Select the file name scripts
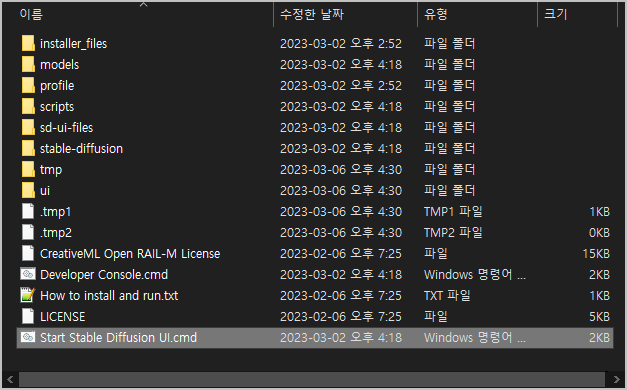 point(57,107)
